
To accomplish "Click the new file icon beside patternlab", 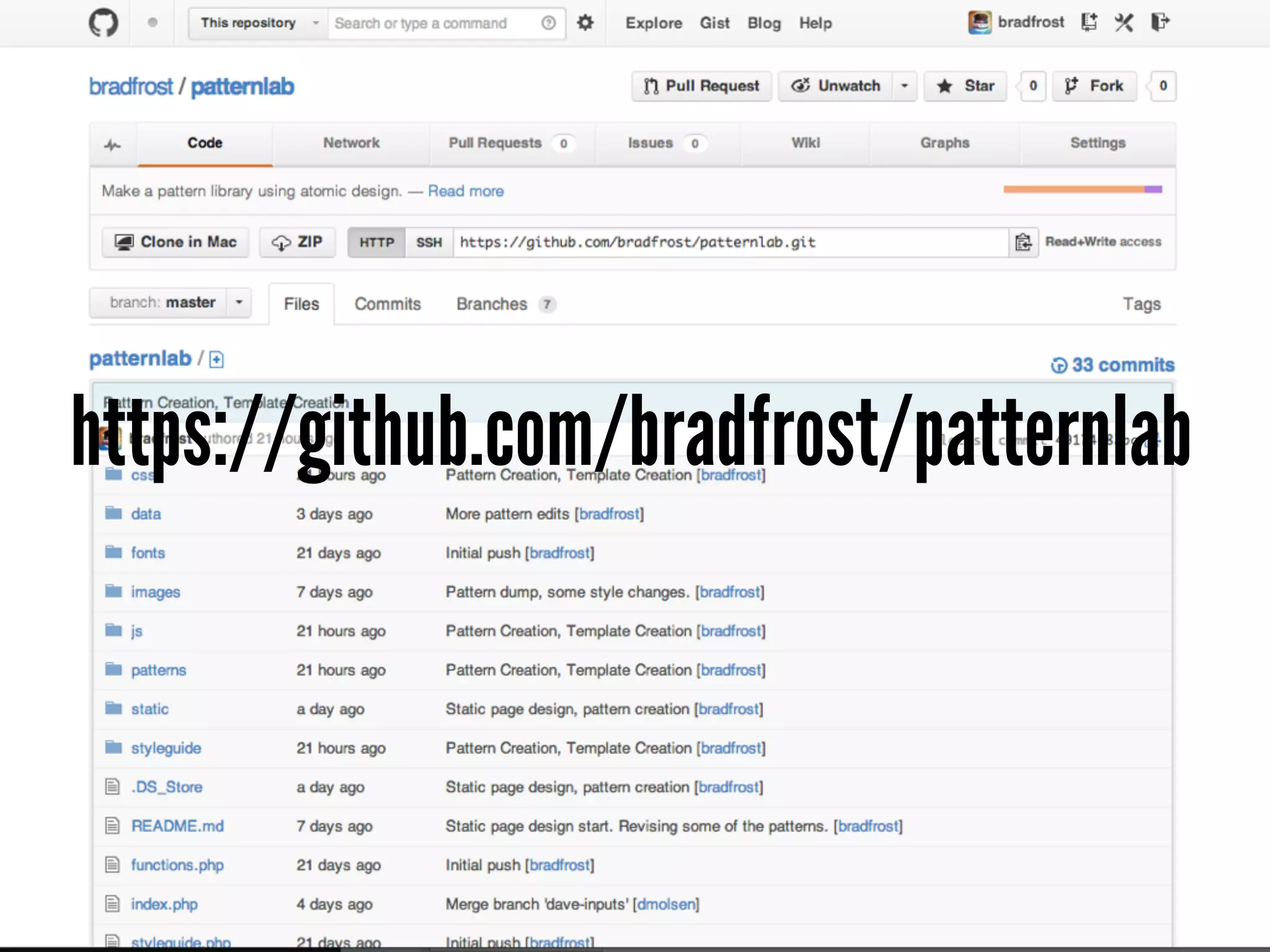I will [216, 359].
